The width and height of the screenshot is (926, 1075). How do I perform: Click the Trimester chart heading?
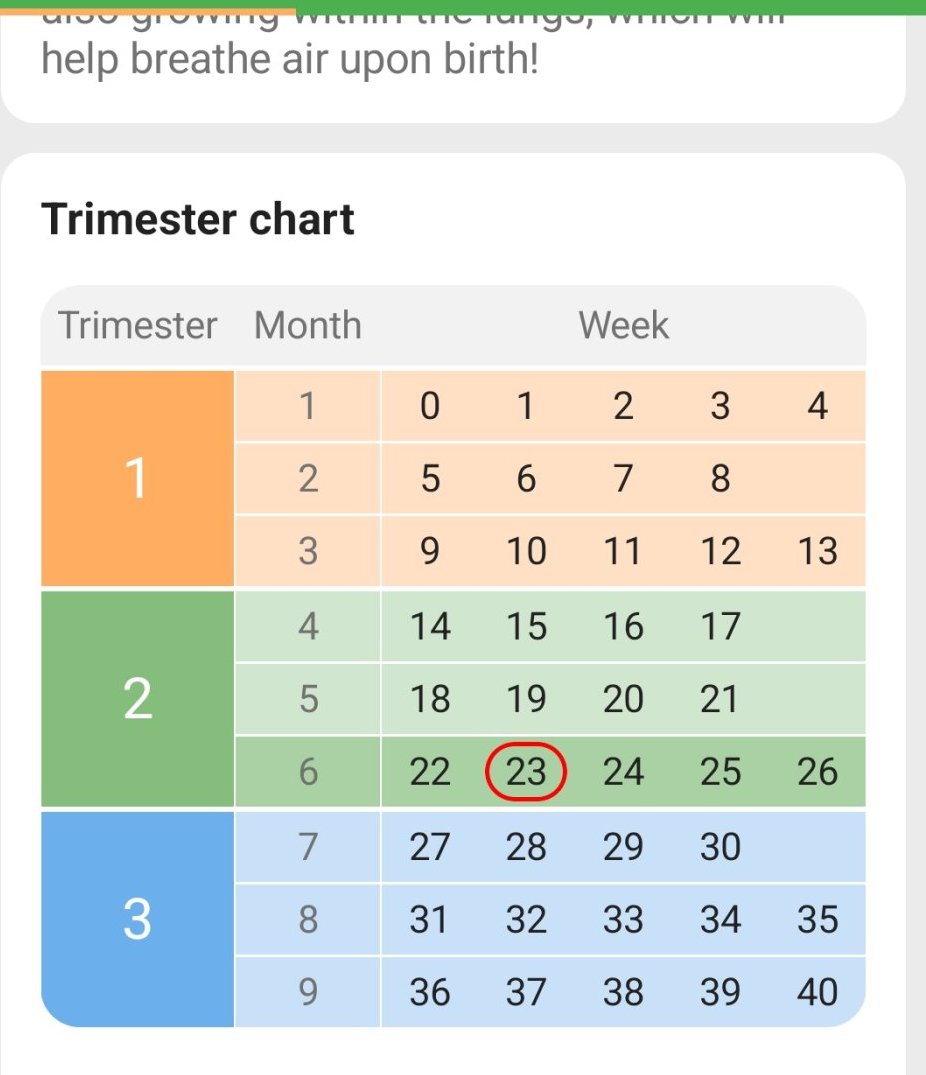197,219
